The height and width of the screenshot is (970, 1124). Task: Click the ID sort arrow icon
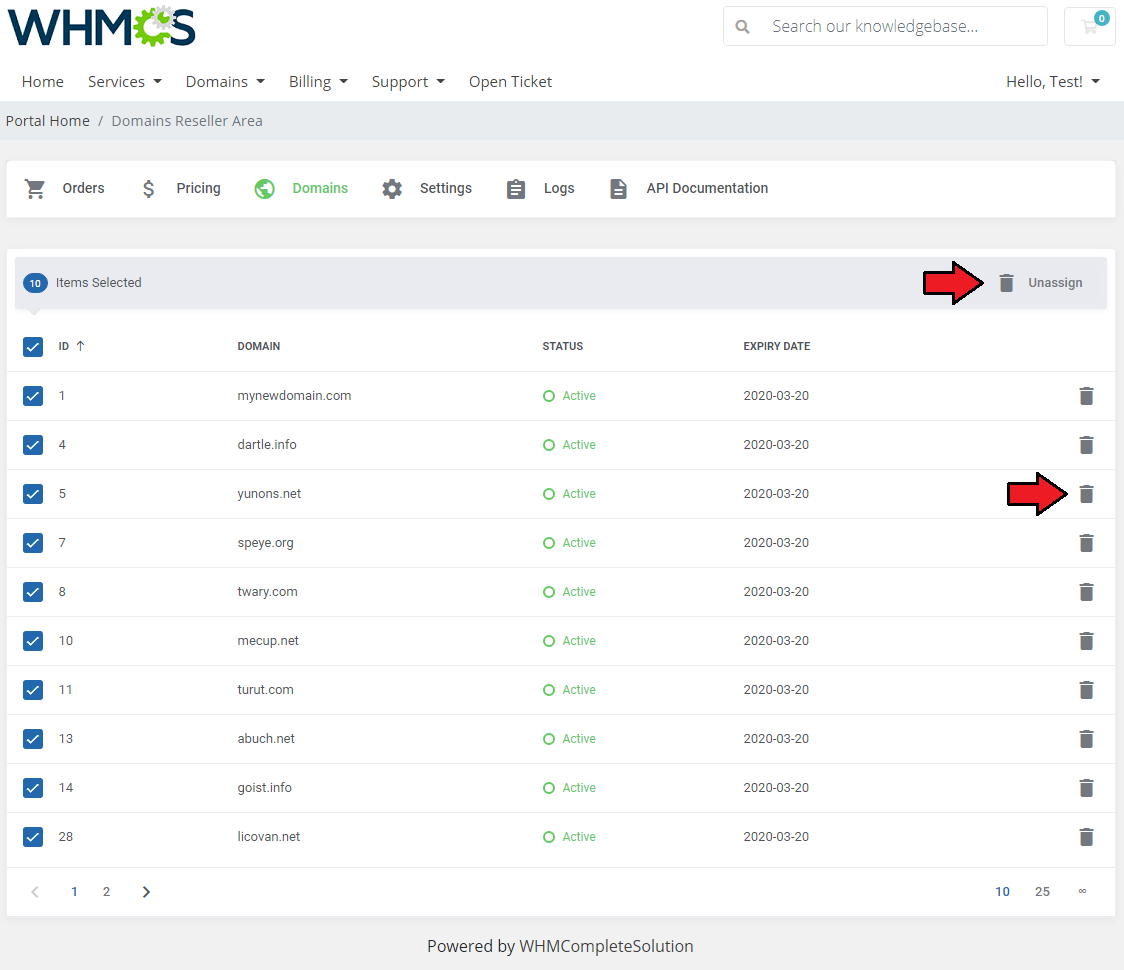[x=80, y=346]
